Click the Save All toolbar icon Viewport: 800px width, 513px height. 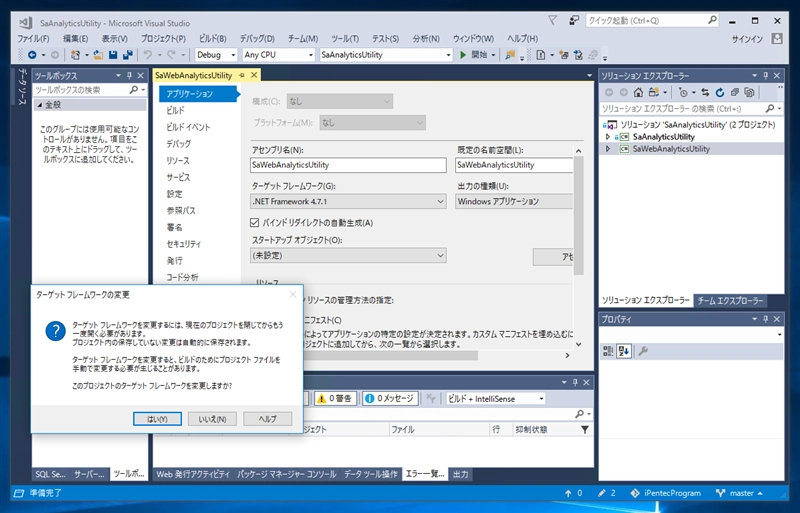pos(128,55)
